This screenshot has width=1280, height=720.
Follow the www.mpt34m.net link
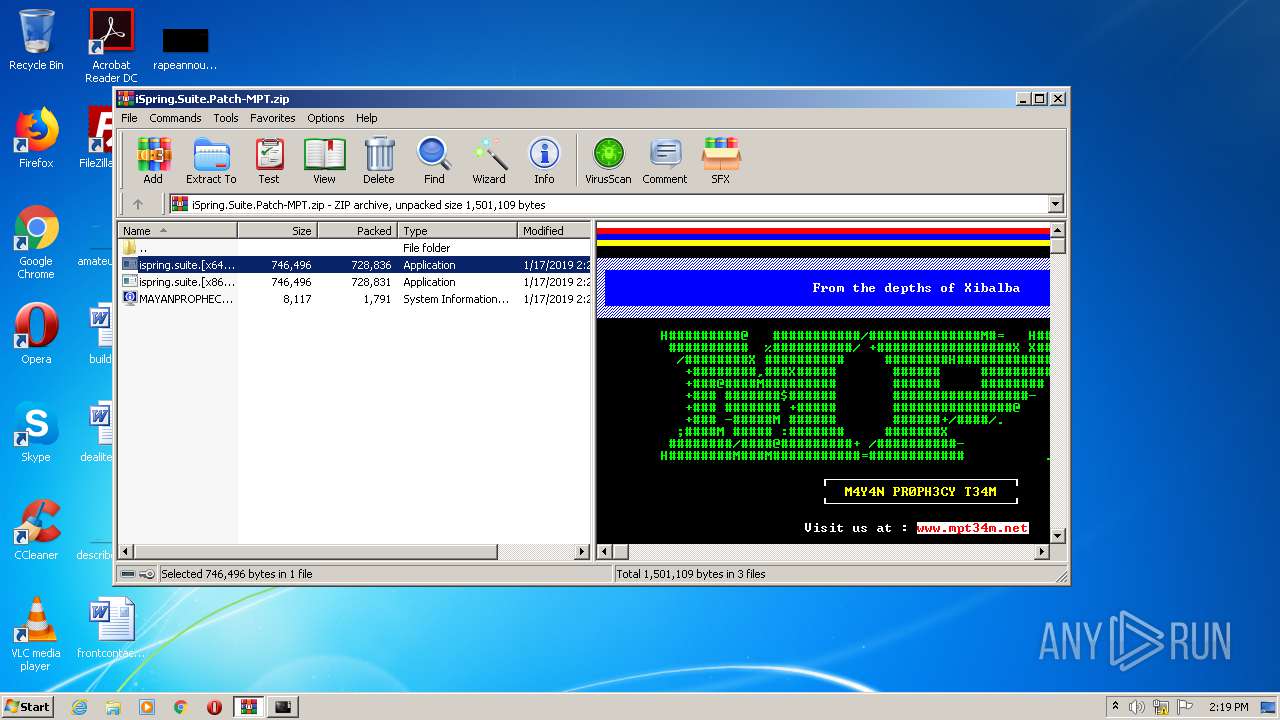(972, 528)
